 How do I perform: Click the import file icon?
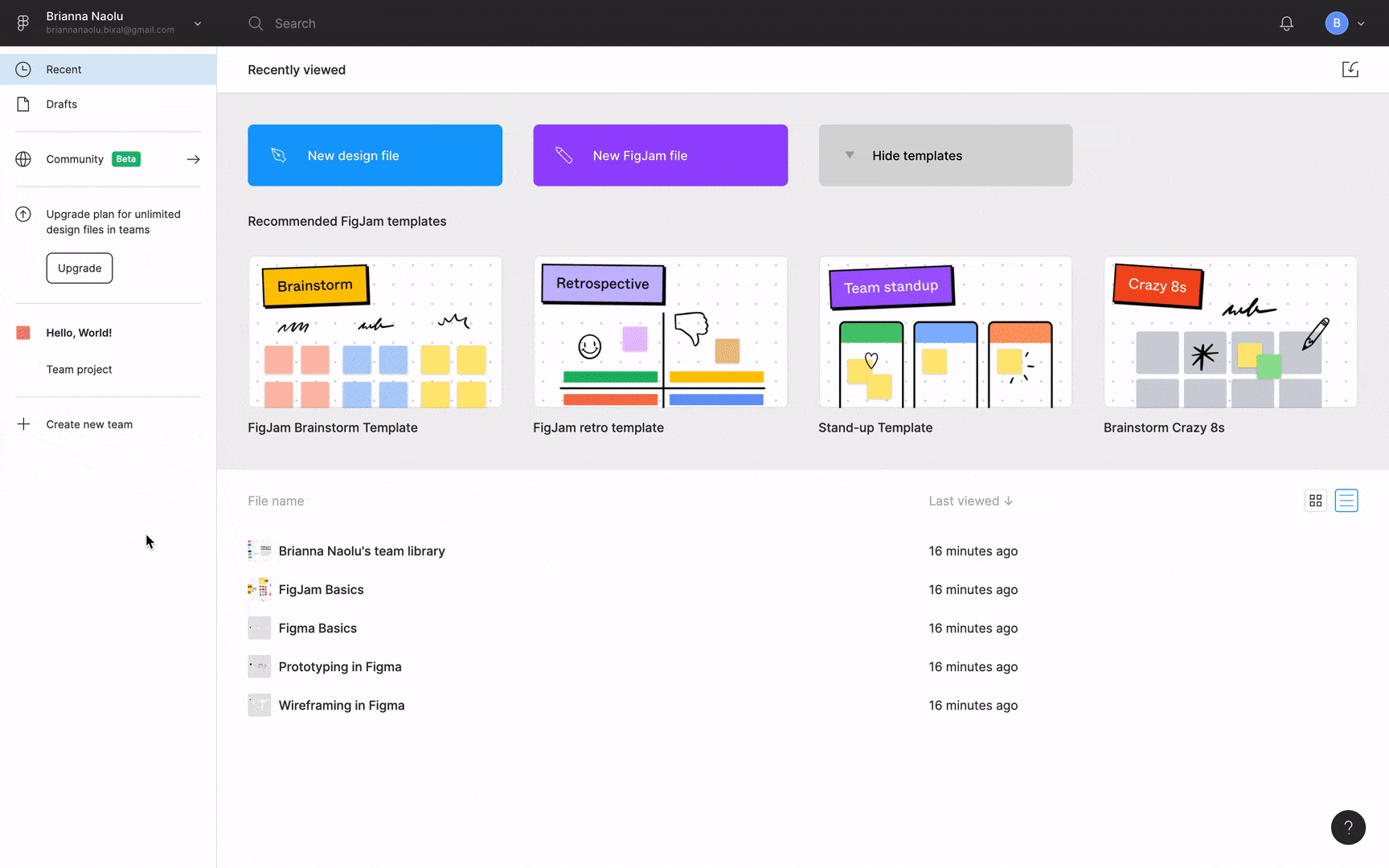[1350, 70]
